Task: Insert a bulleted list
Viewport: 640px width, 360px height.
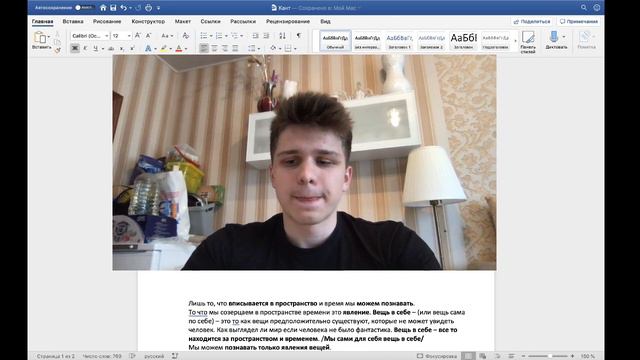Action: pyautogui.click(x=204, y=36)
